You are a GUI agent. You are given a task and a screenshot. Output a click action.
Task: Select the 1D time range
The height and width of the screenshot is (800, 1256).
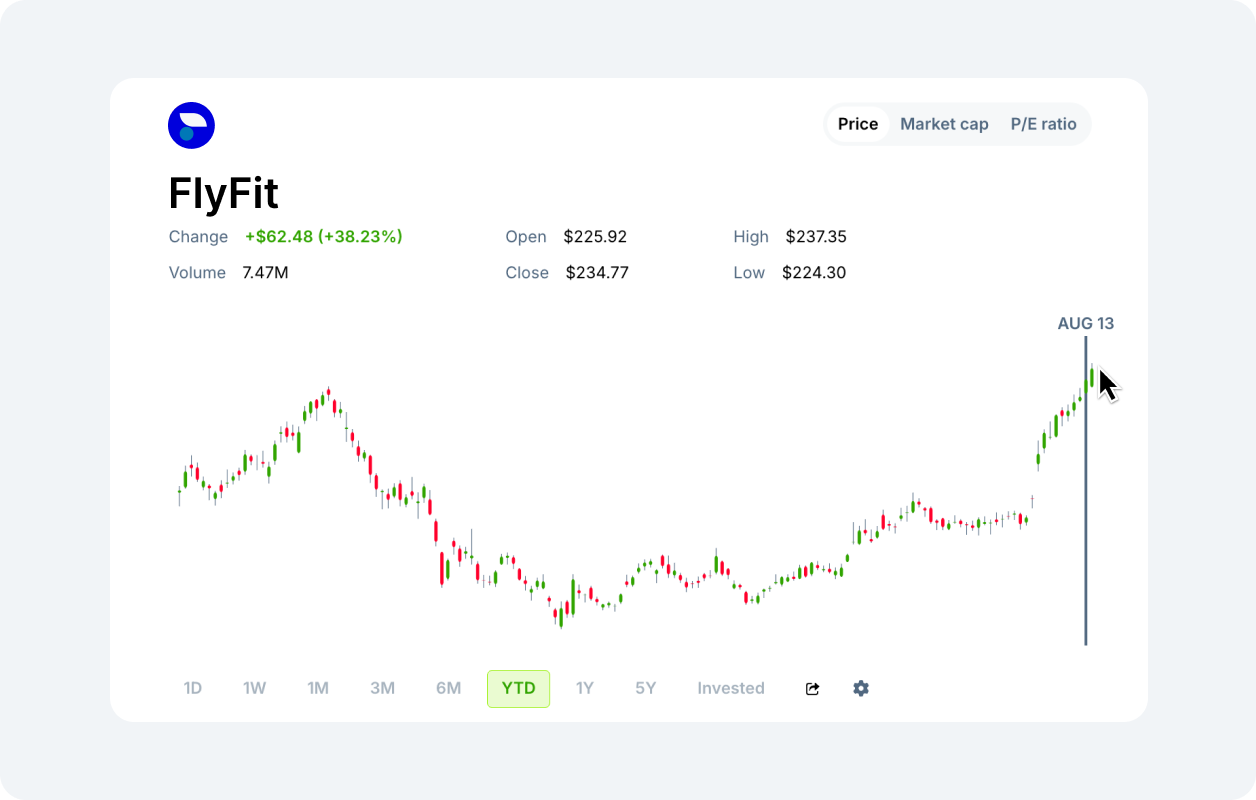(x=193, y=688)
